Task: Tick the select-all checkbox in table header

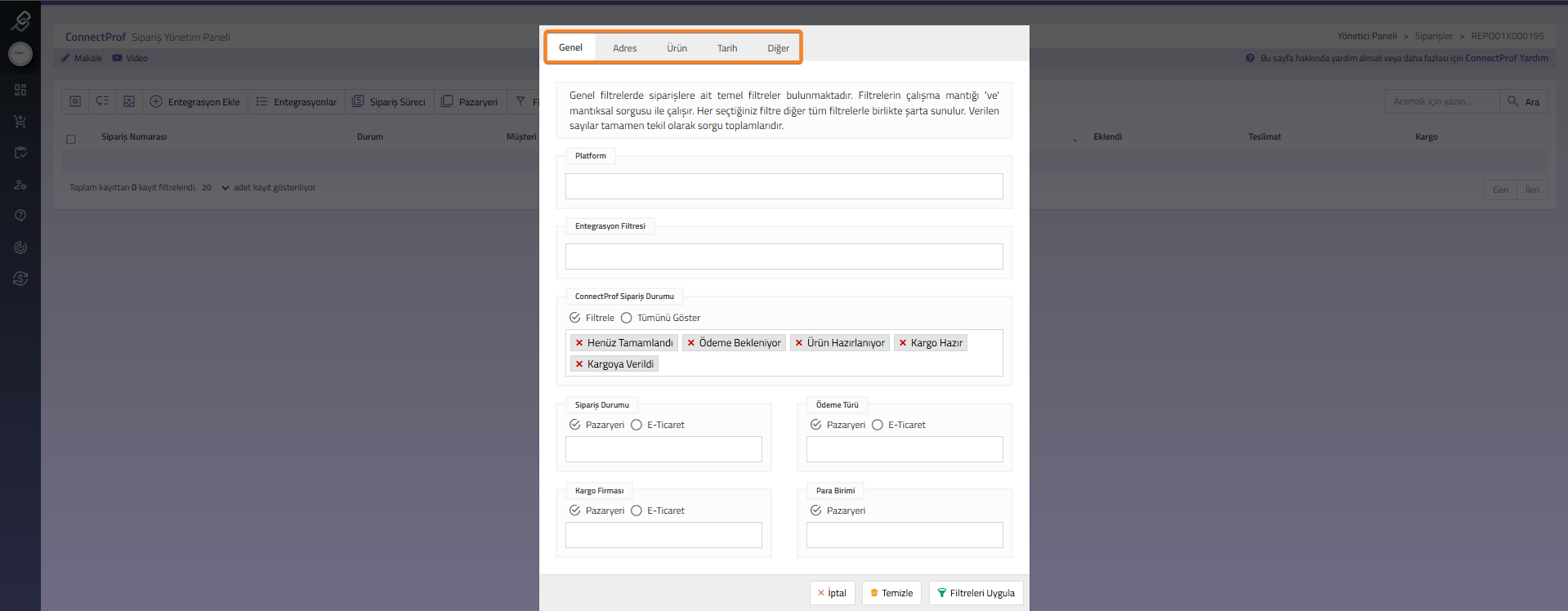Action: pyautogui.click(x=71, y=139)
